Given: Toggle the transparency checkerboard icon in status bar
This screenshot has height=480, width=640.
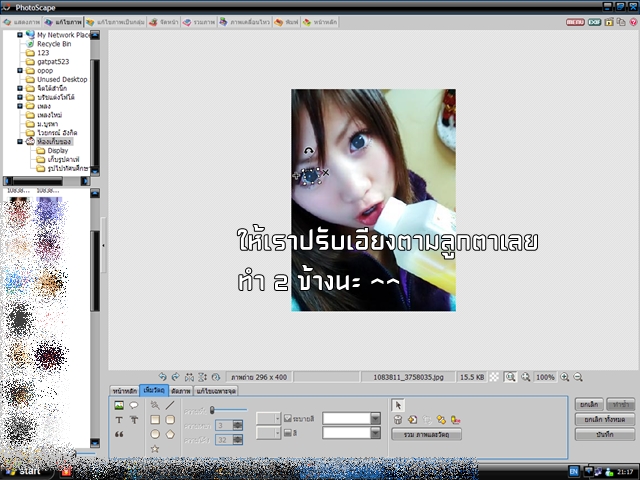Looking at the screenshot, I should point(494,377).
